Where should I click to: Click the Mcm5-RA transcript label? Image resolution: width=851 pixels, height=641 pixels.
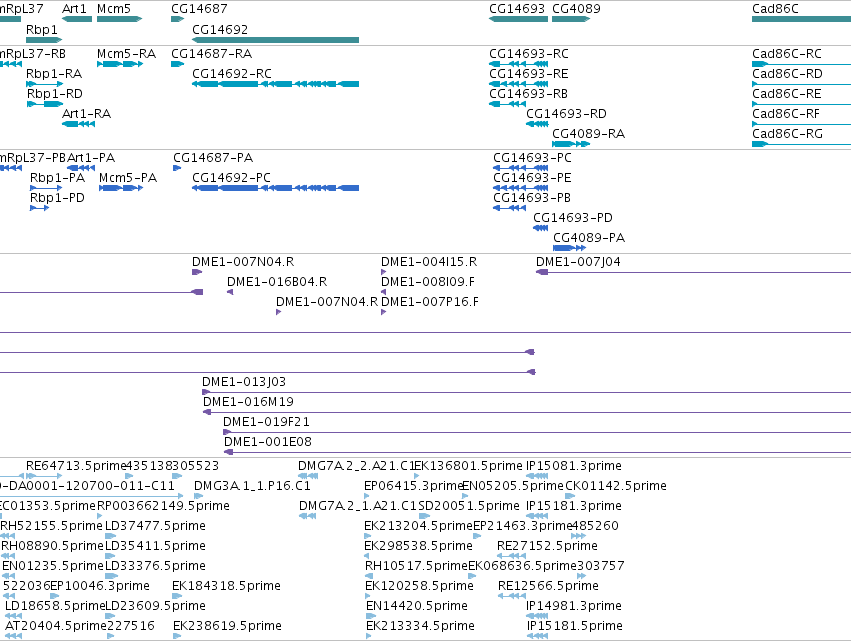coord(126,54)
